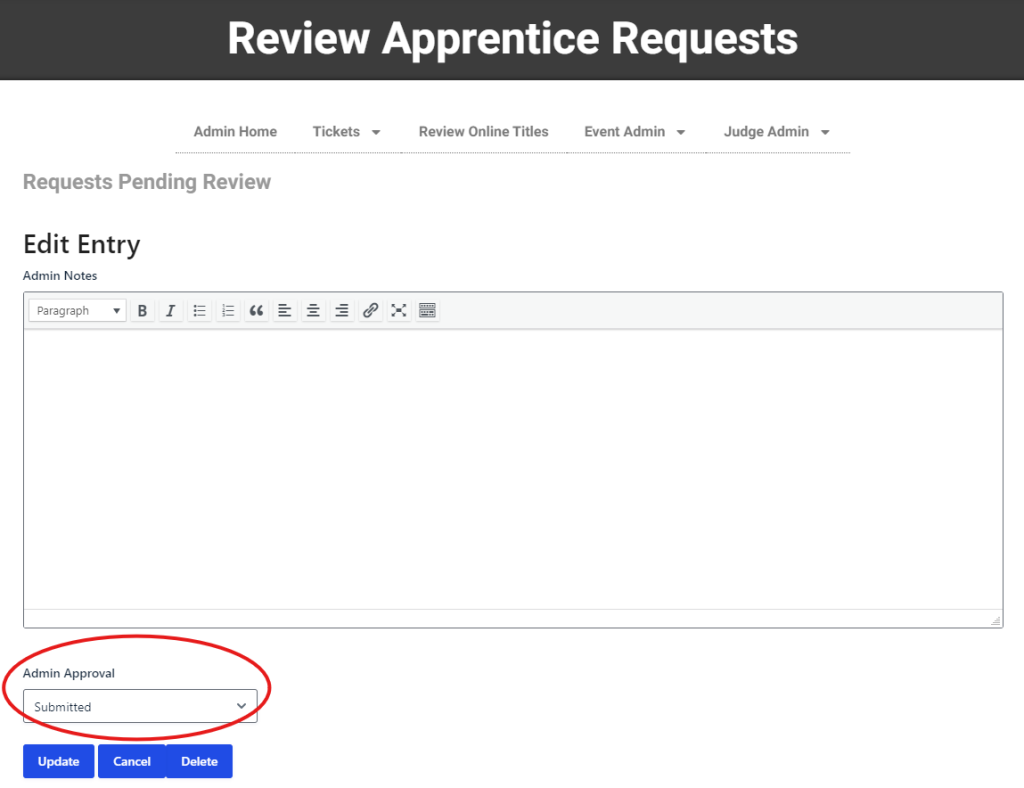Toggle bold formatting in Admin Notes editor

tap(142, 311)
